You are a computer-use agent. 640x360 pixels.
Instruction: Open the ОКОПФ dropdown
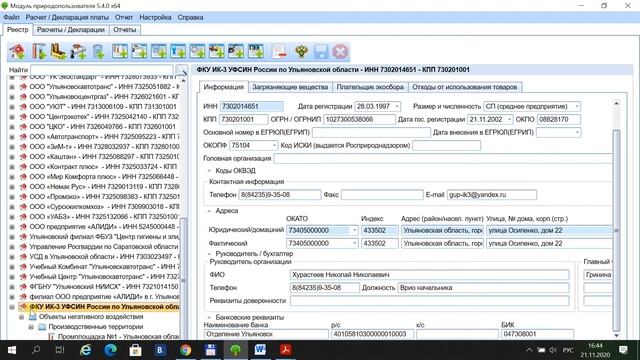pos(274,146)
